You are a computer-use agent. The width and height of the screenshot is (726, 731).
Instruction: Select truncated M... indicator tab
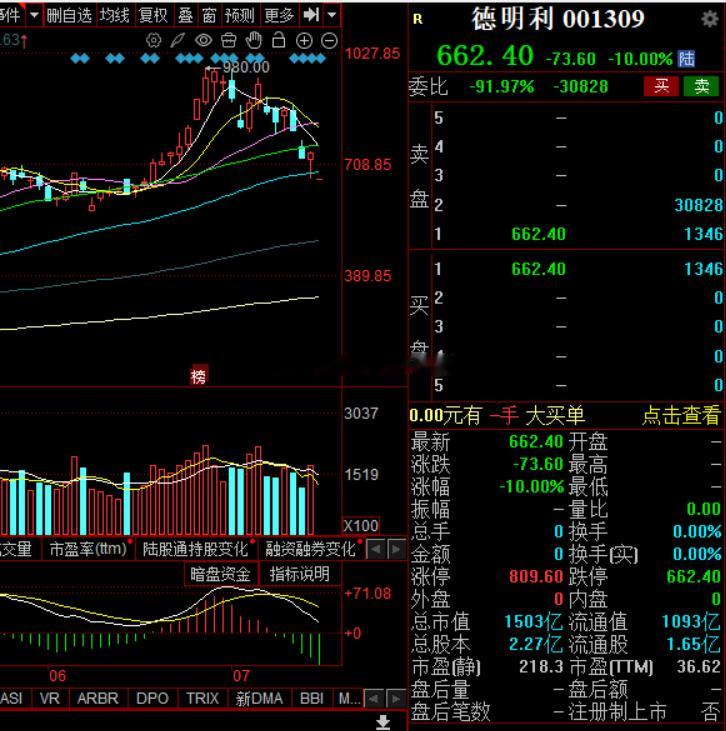click(349, 698)
